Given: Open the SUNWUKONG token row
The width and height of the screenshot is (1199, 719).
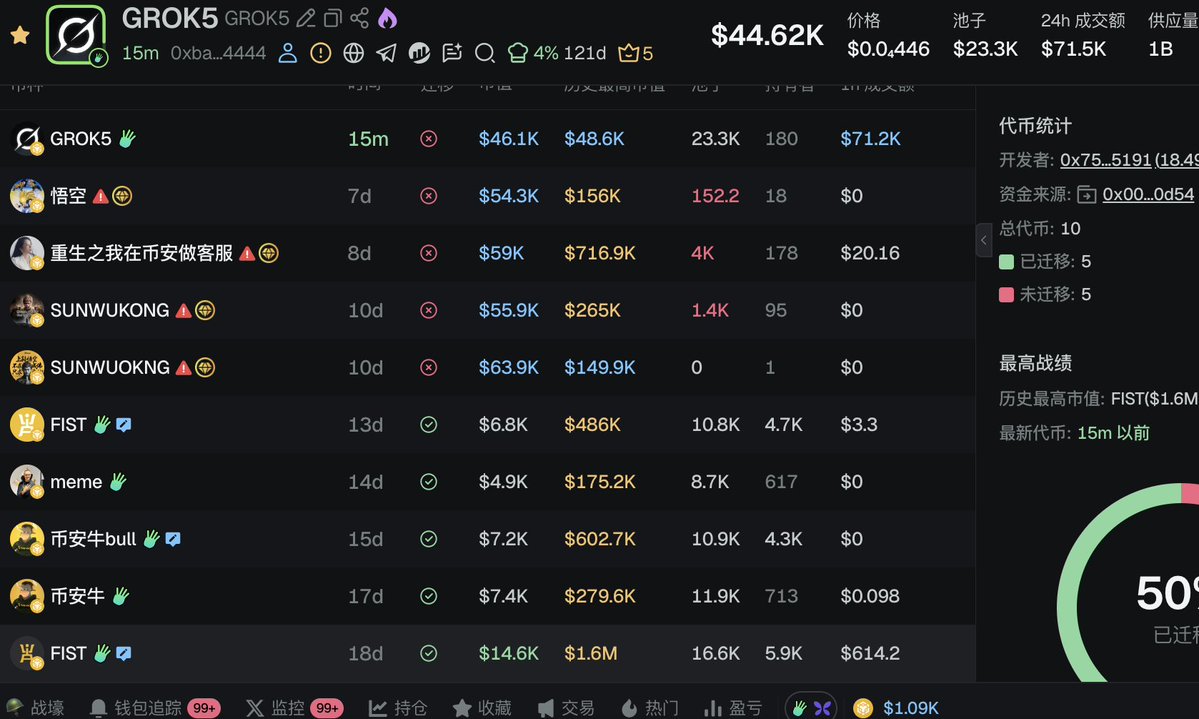Looking at the screenshot, I should click(487, 310).
